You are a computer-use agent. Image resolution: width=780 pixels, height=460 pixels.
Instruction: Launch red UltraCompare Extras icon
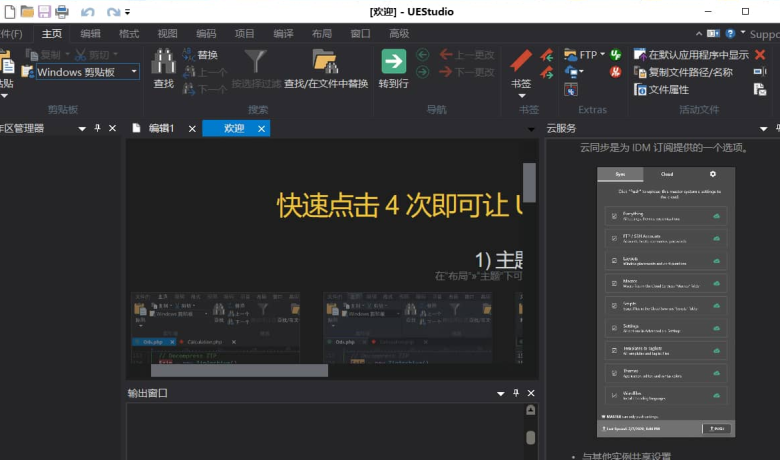pos(616,73)
